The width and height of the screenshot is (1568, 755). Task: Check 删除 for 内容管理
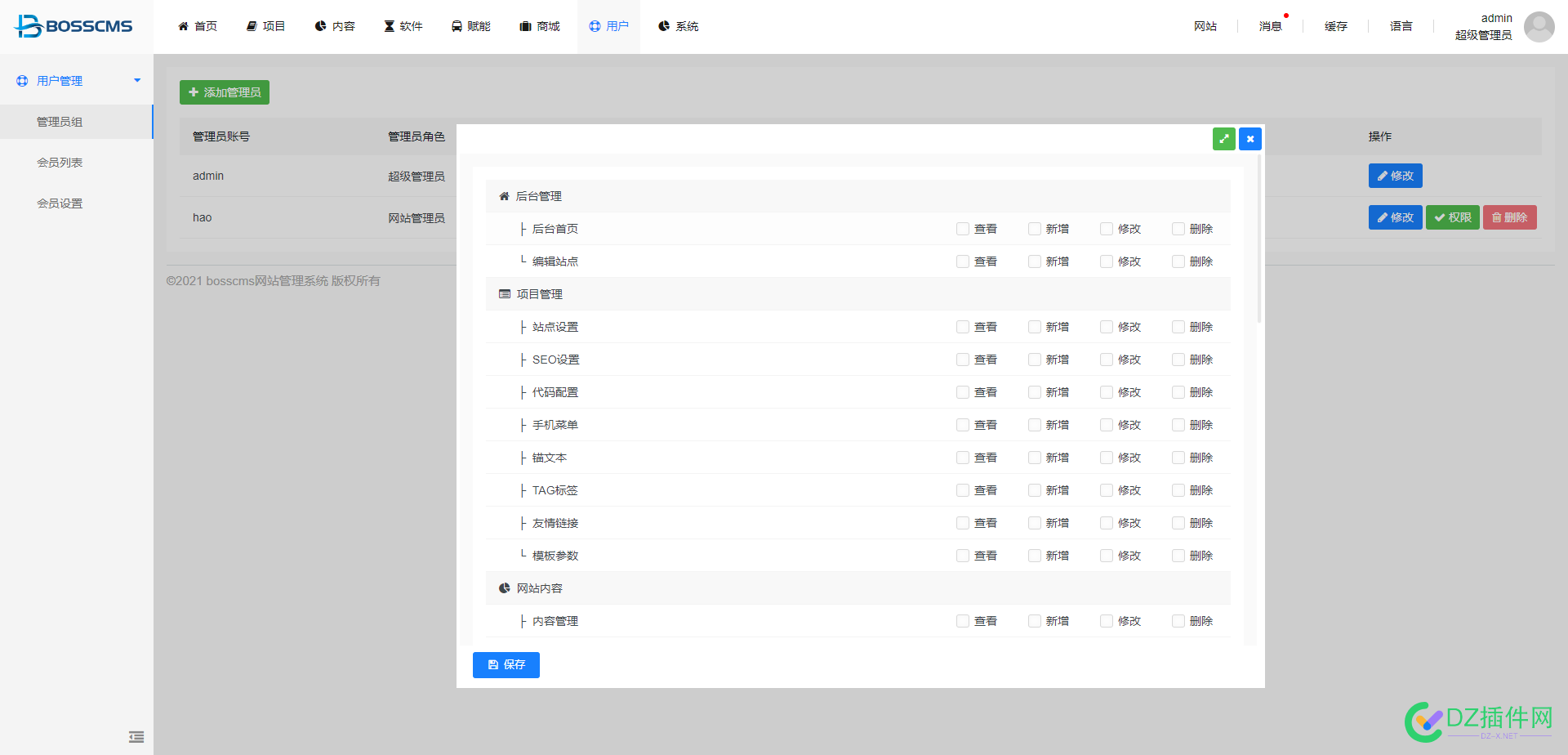1178,621
